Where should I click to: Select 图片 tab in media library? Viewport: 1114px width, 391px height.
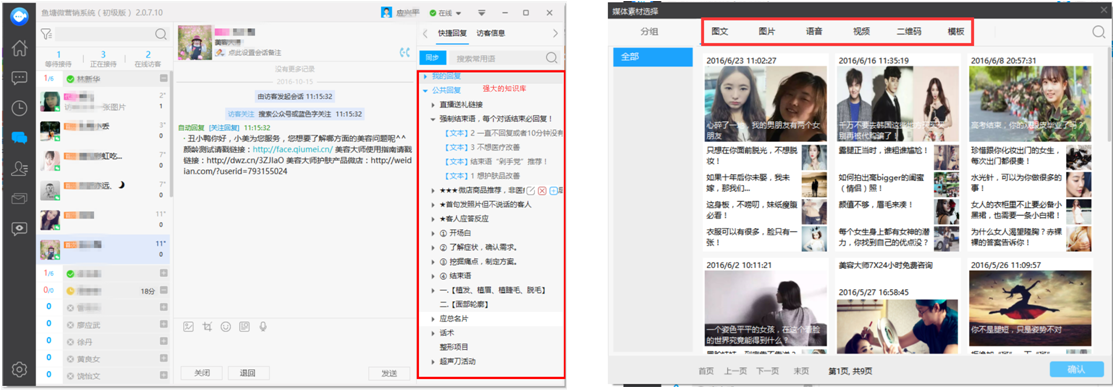[767, 31]
